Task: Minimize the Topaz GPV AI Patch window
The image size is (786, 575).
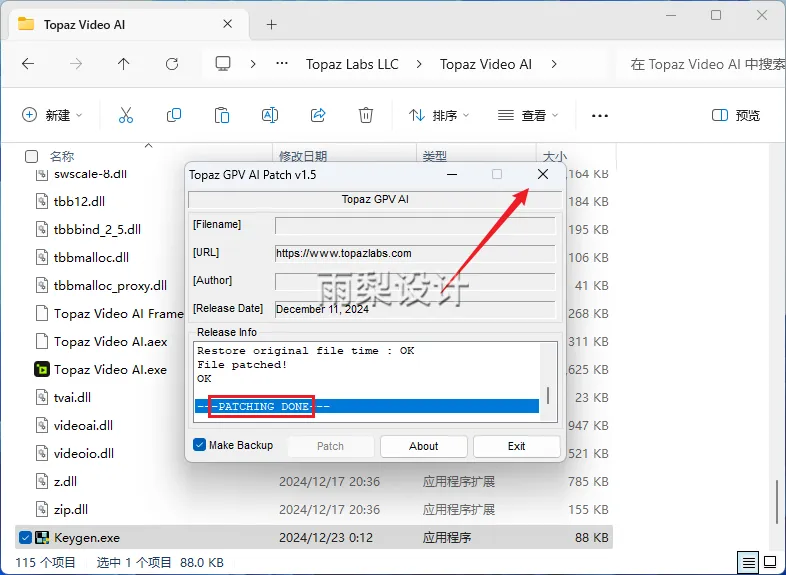Action: point(452,174)
